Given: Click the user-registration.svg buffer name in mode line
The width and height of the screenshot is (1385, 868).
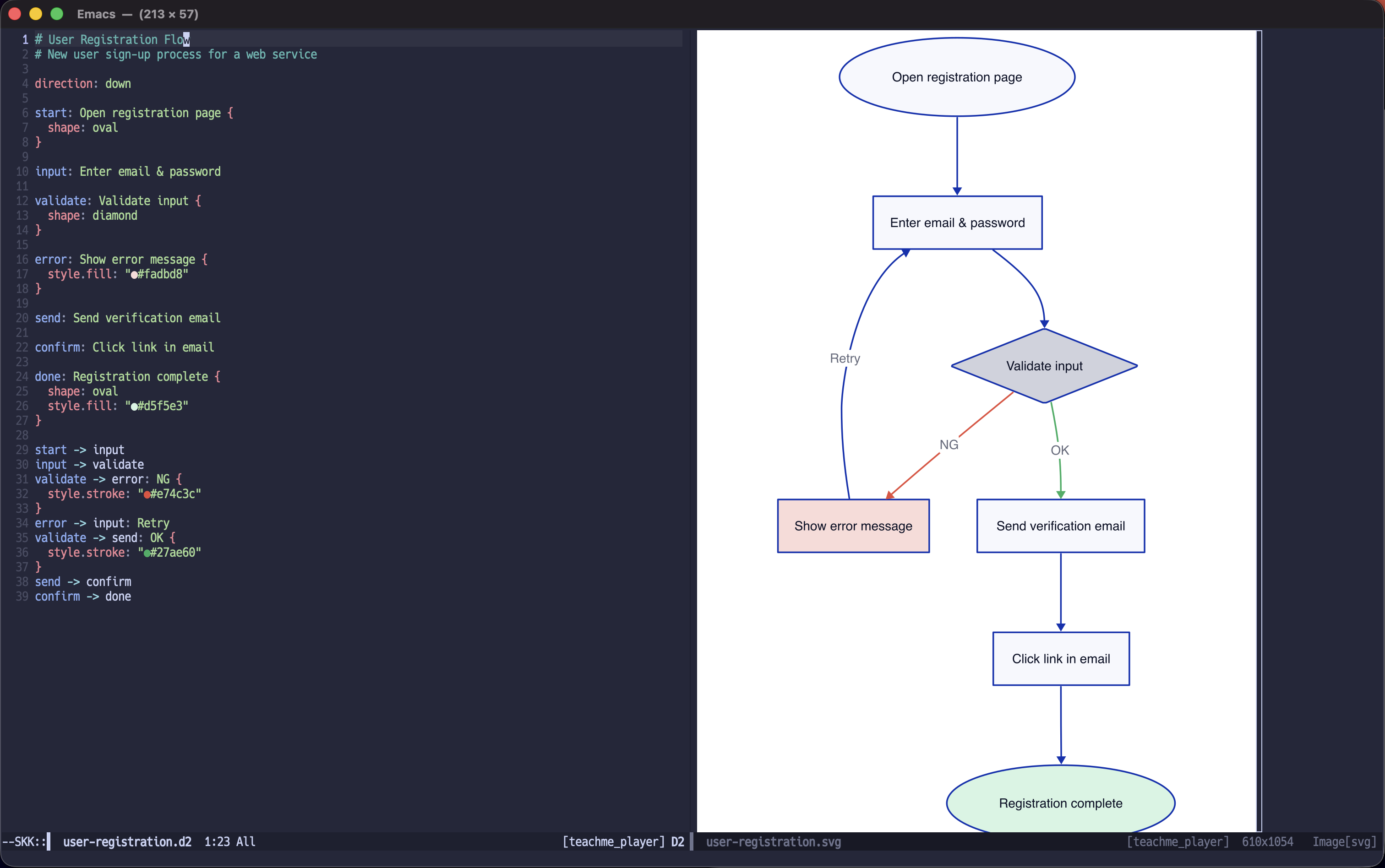Looking at the screenshot, I should (773, 841).
